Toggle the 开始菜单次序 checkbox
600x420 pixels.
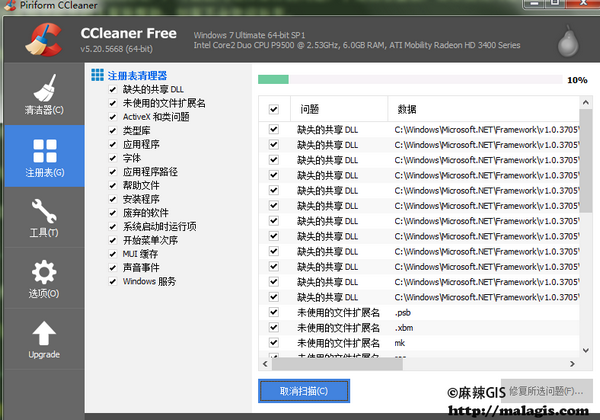click(x=112, y=241)
